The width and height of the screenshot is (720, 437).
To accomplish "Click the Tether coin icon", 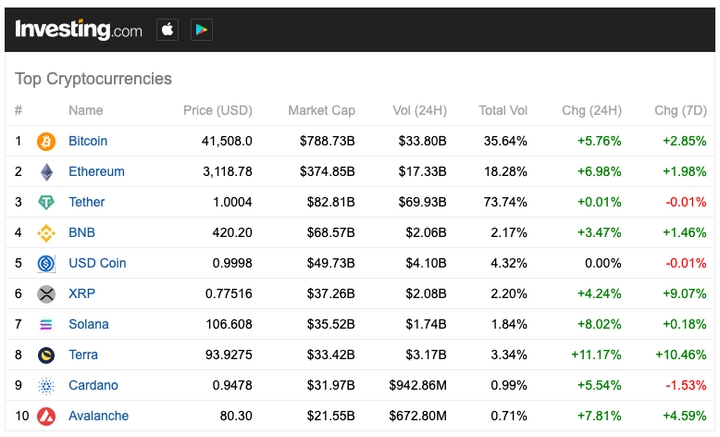I will click(x=46, y=202).
